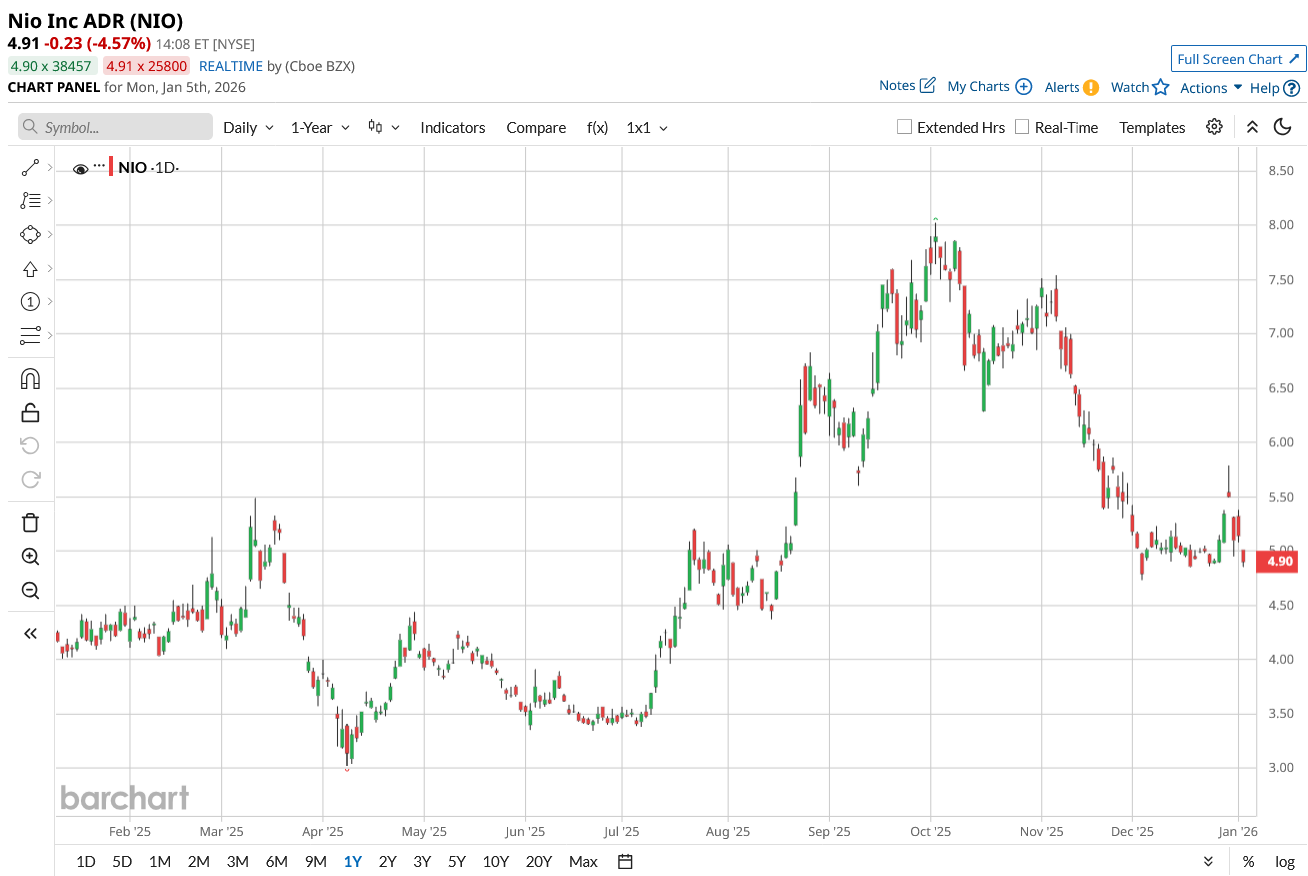Screen dimensions: 1308x876
Task: Expand the bottom double down chevron
Action: tap(1208, 861)
